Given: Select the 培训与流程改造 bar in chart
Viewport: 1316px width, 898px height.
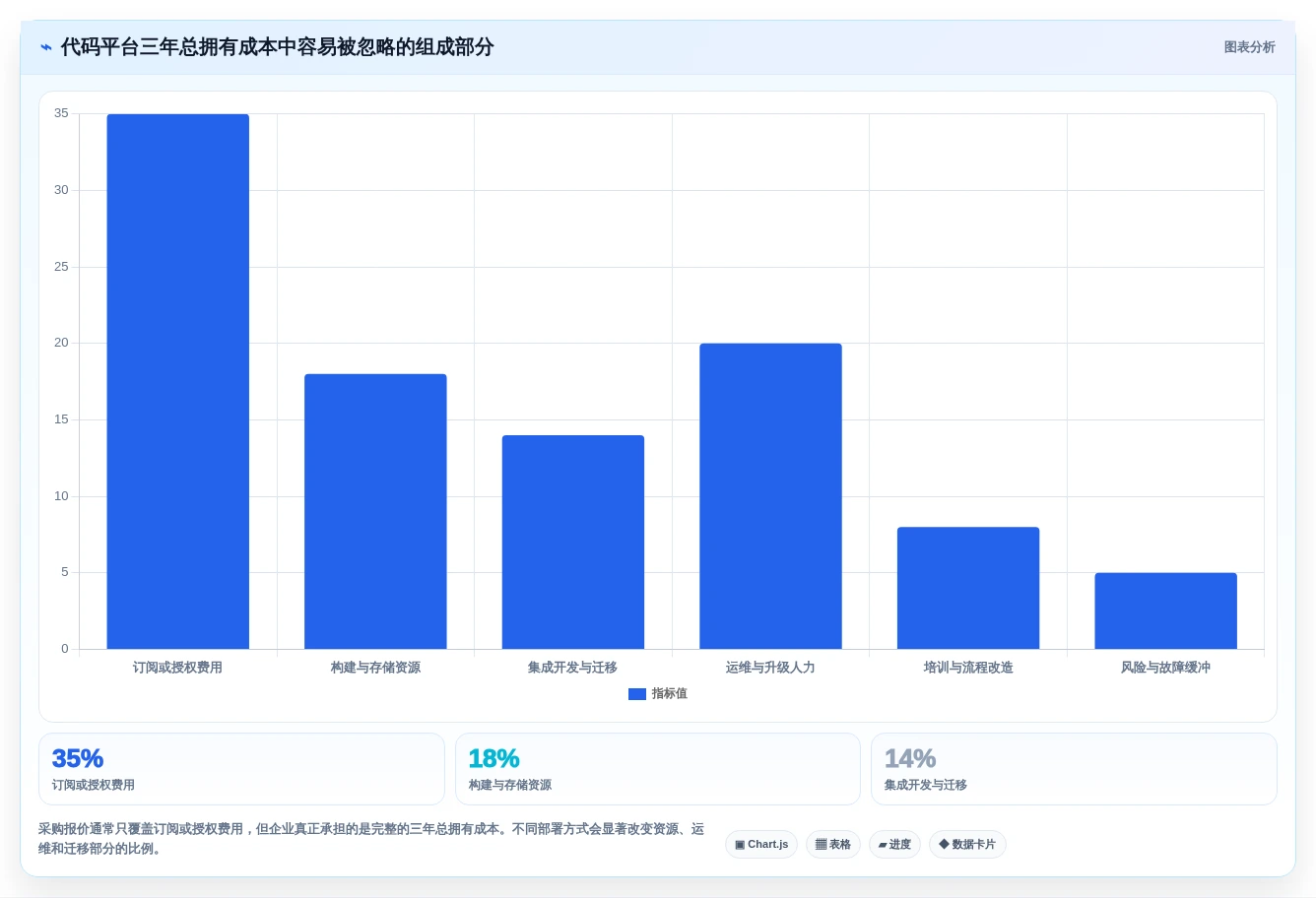Looking at the screenshot, I should click(968, 588).
